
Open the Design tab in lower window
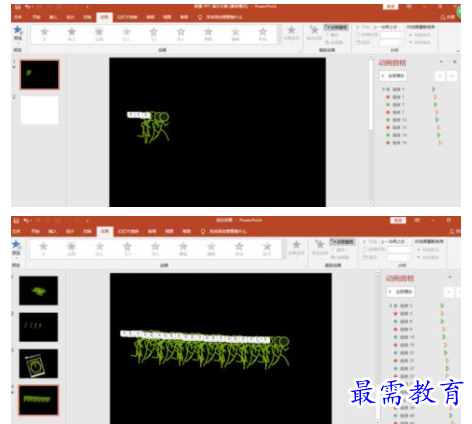coord(70,231)
